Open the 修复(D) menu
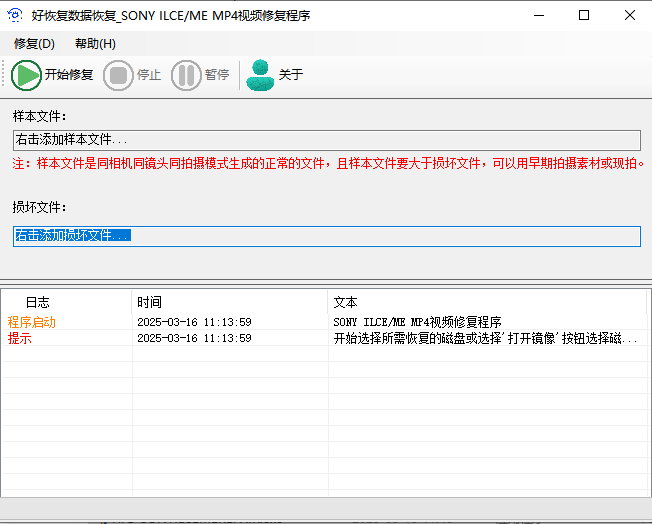Screen dimensions: 652x524 [x=34, y=44]
